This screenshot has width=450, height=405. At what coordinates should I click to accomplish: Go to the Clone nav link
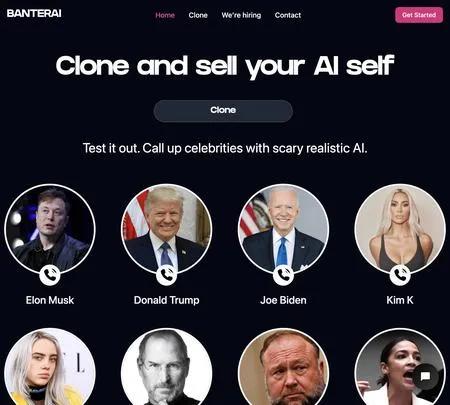(198, 15)
